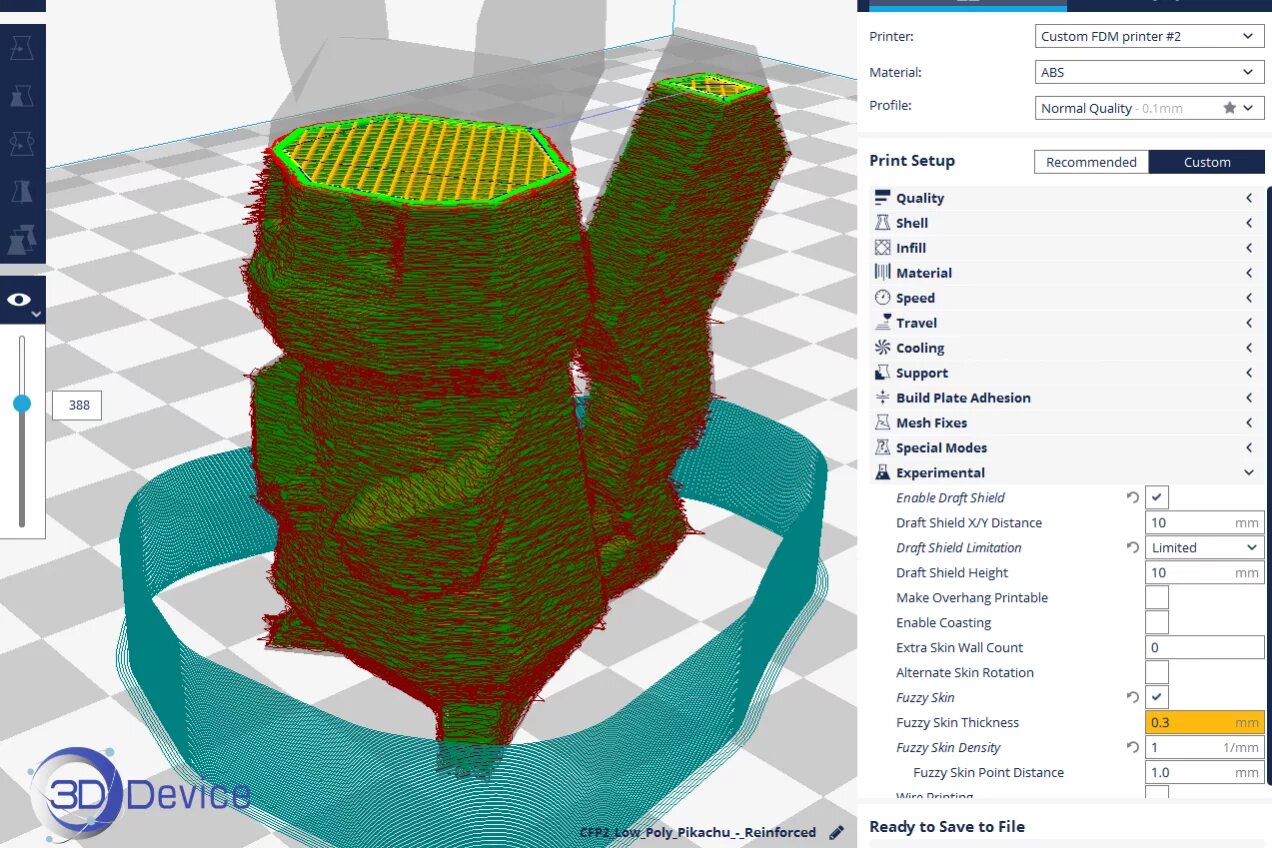
Task: Enable Coasting checkbox
Action: (x=1157, y=622)
